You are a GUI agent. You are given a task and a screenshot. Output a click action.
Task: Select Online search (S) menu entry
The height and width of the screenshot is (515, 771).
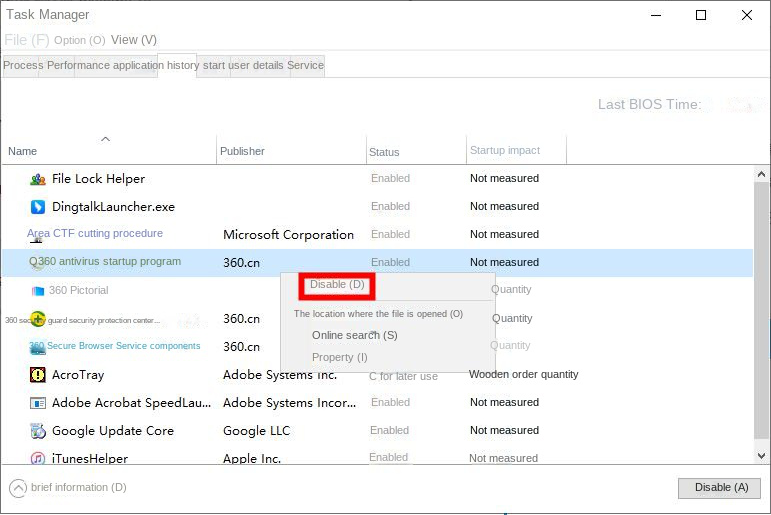[354, 335]
